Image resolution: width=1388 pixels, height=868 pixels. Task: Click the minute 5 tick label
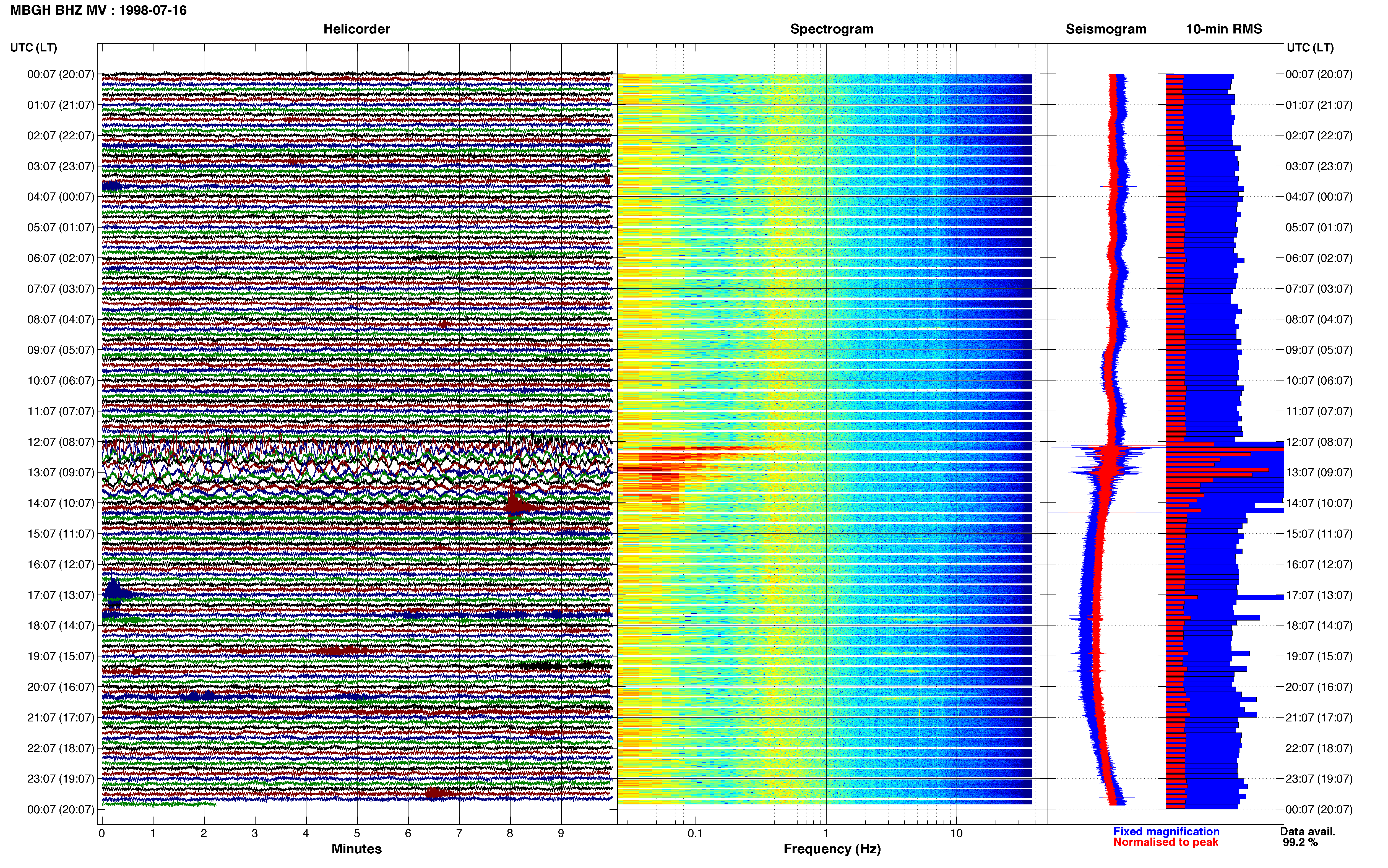pos(357,833)
